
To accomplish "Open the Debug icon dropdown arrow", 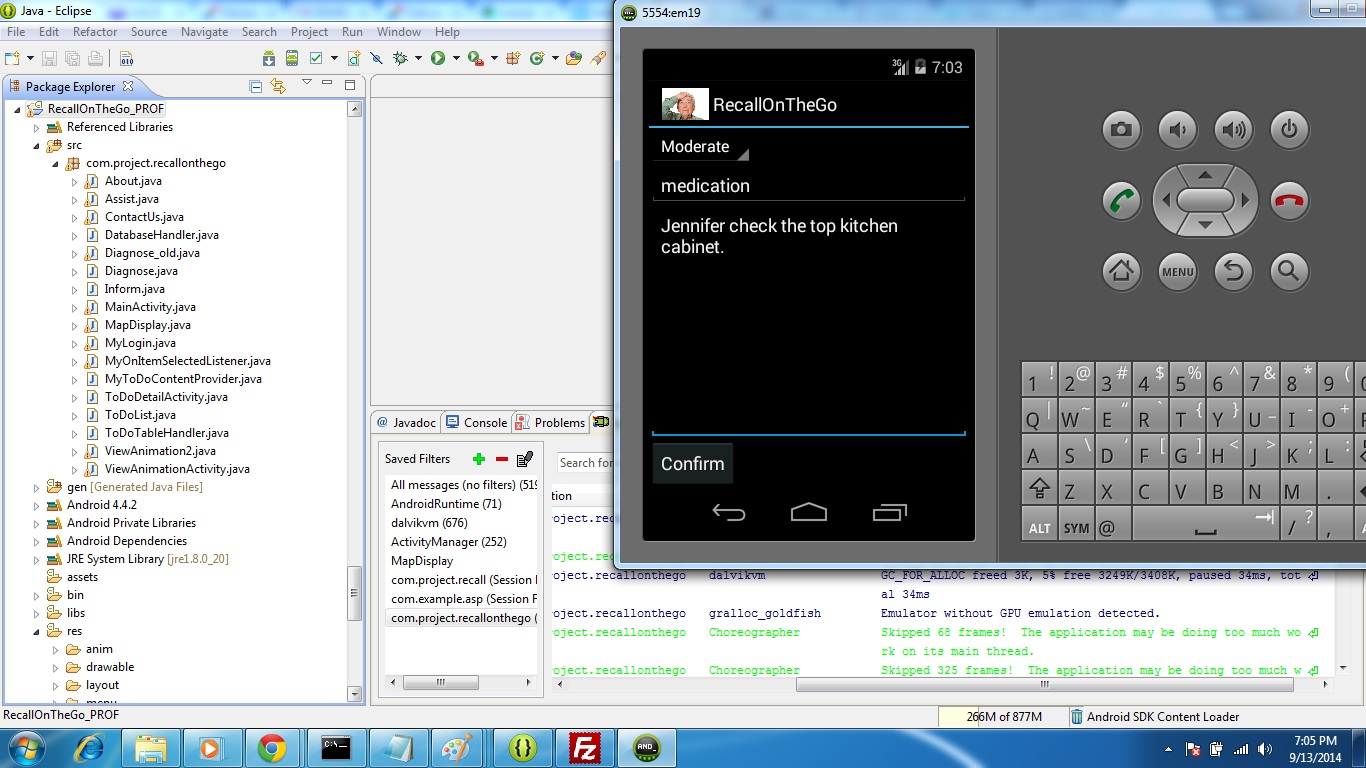I will (418, 58).
